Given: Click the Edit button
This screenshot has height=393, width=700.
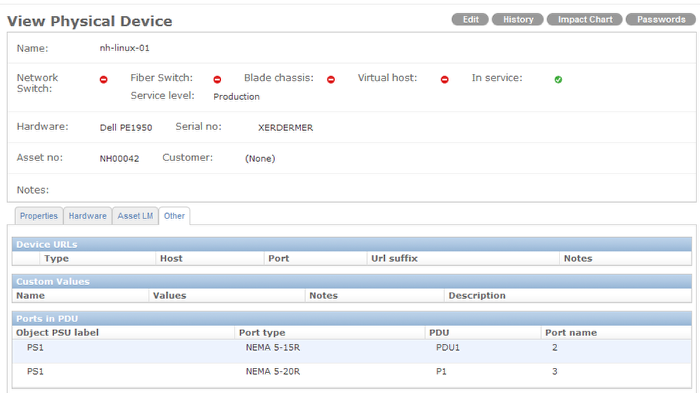Looking at the screenshot, I should click(470, 20).
